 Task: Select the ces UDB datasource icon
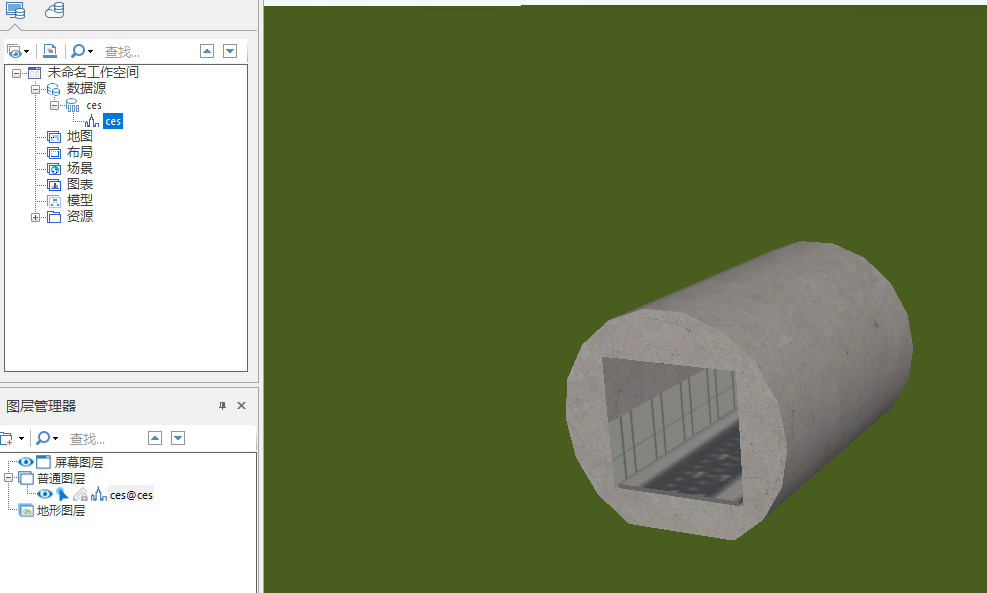(72, 105)
